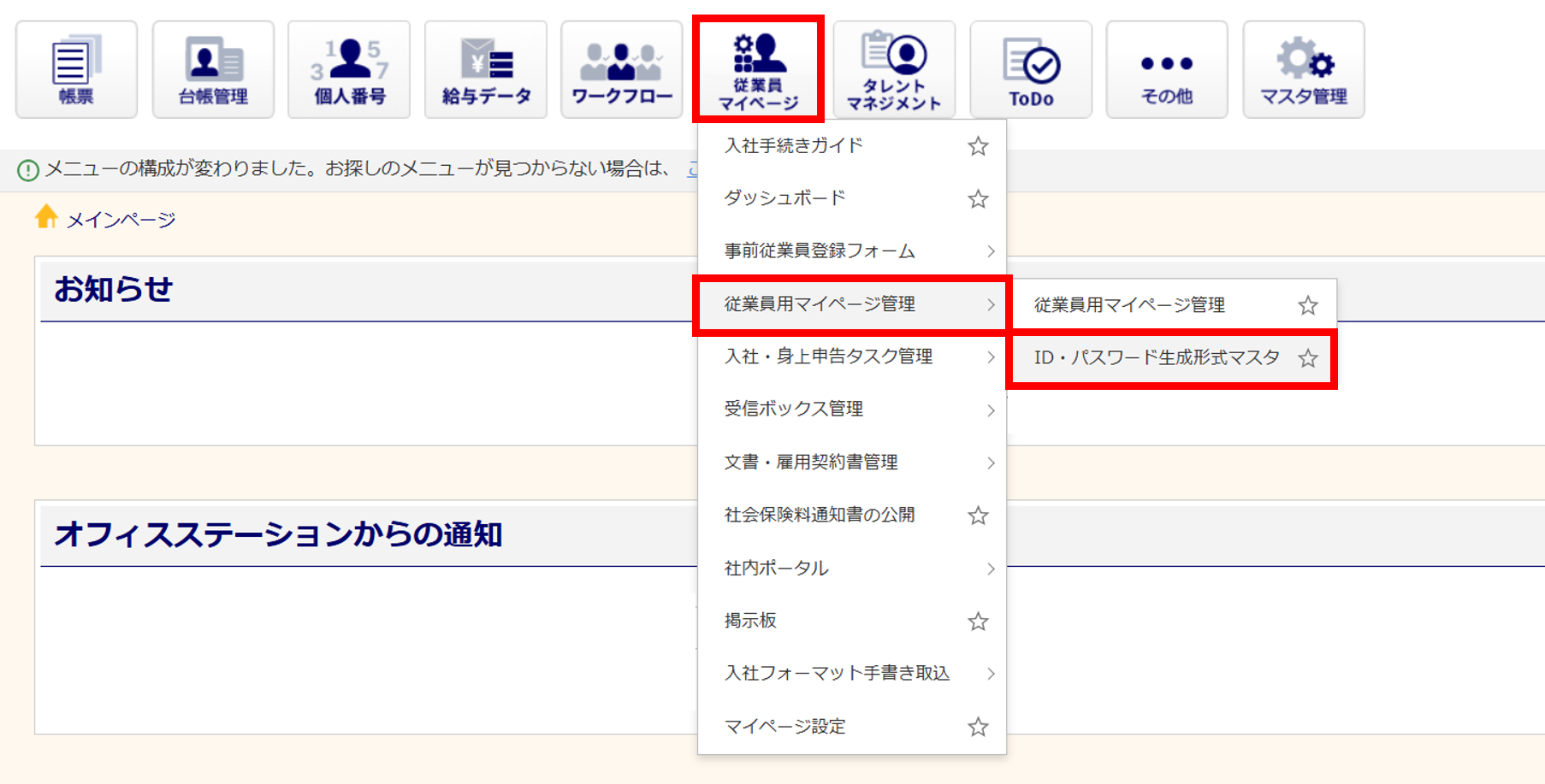Open the ワークフロー icon menu
The height and width of the screenshot is (784, 1545).
click(621, 69)
